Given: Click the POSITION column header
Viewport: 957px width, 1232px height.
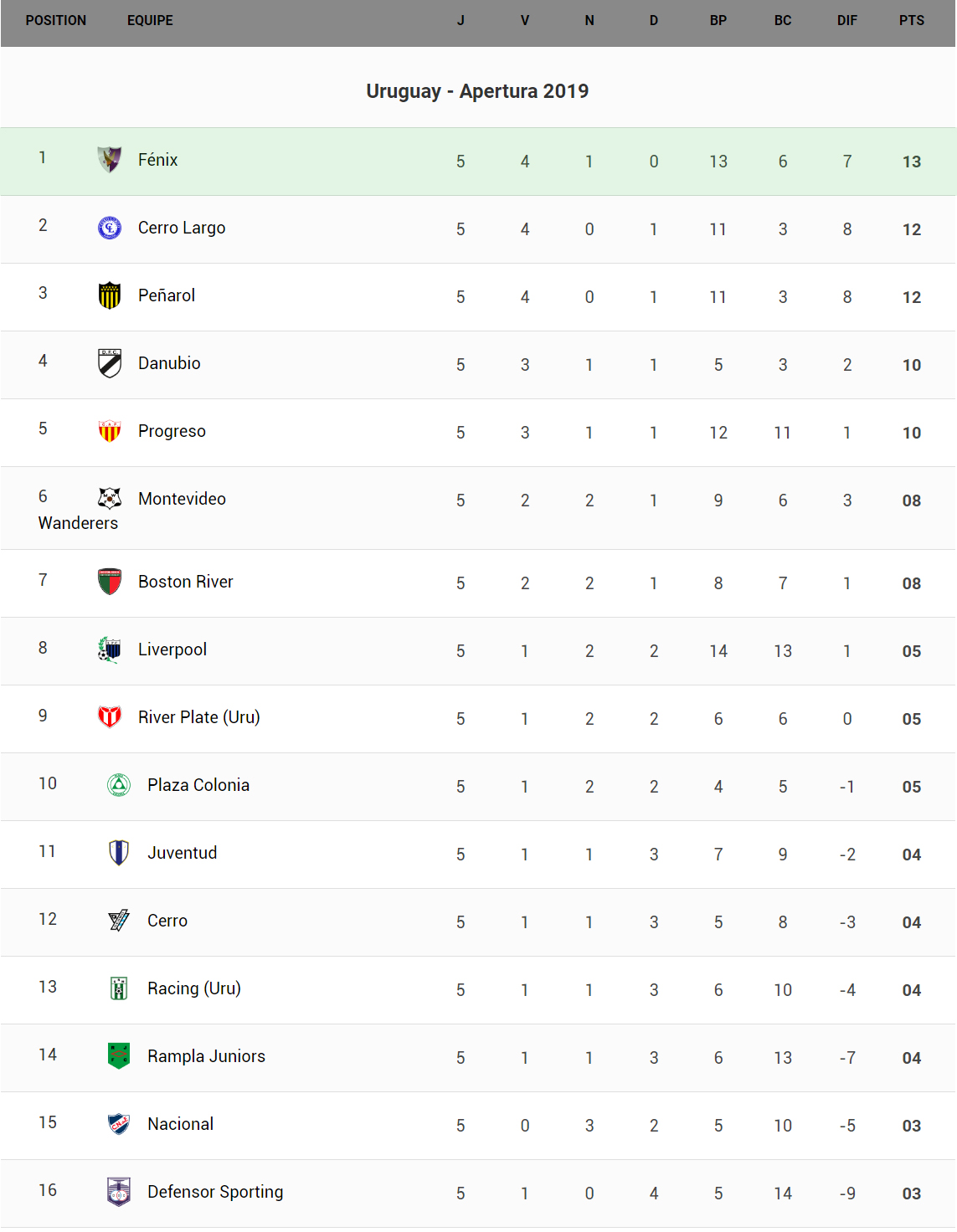Looking at the screenshot, I should point(56,21).
